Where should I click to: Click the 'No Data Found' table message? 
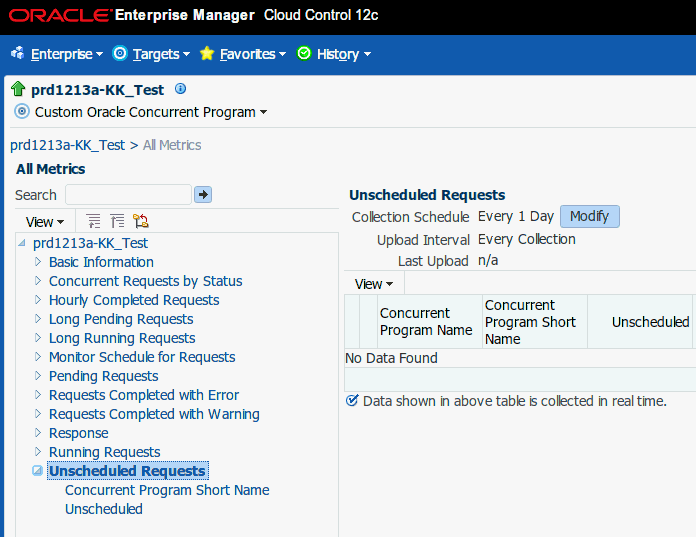pos(391,358)
